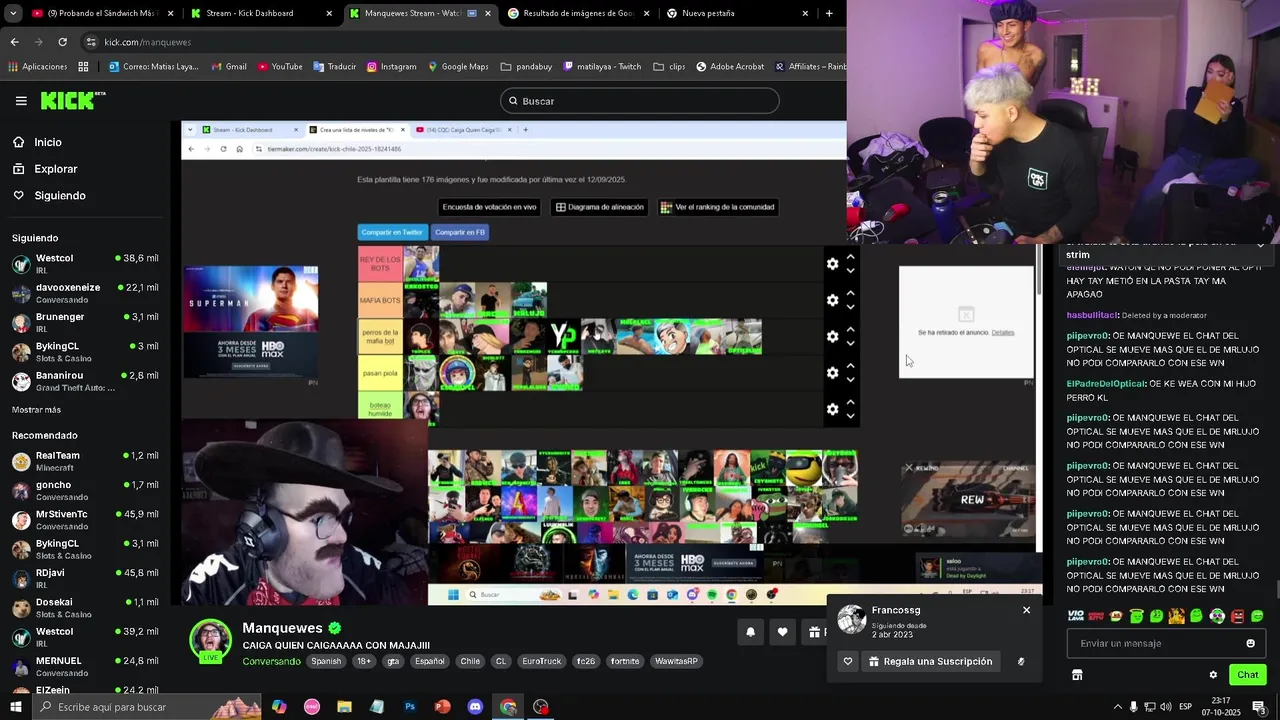1280x720 pixels.
Task: Open emoji picker in chat input
Action: pos(1250,643)
